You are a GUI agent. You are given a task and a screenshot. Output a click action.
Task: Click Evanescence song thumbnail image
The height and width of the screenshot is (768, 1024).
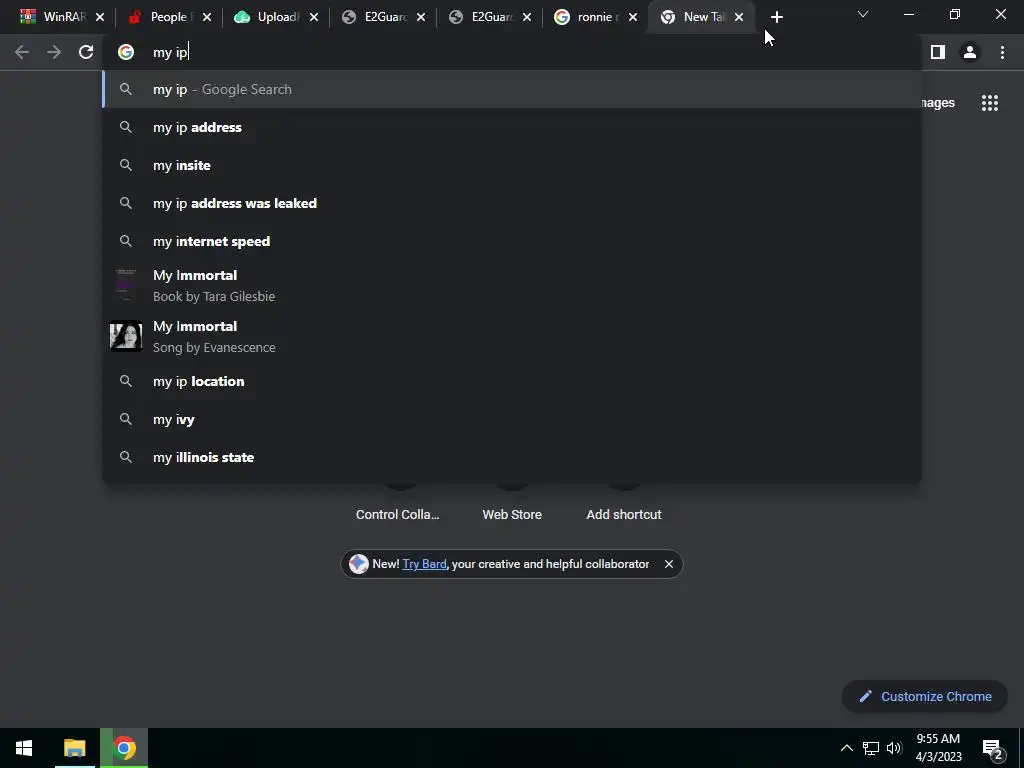[126, 336]
